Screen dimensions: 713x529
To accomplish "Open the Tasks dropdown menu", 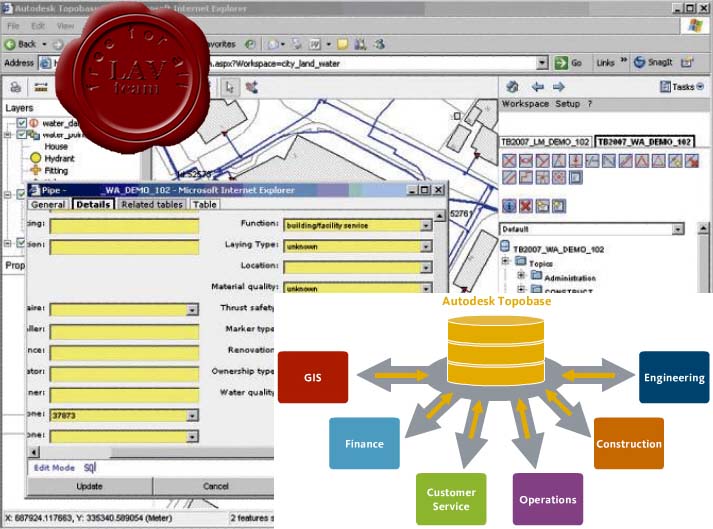I will tap(682, 86).
